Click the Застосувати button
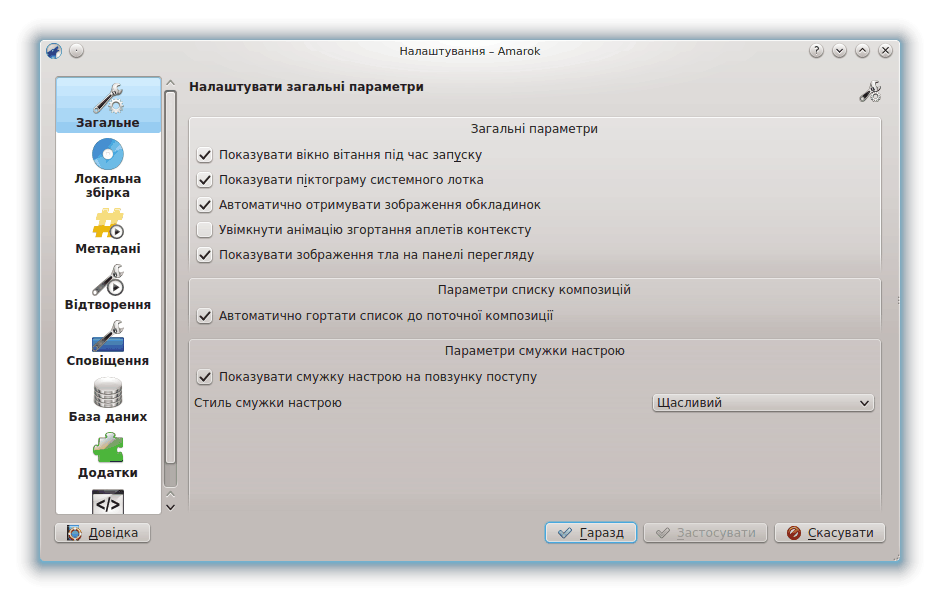 (706, 533)
